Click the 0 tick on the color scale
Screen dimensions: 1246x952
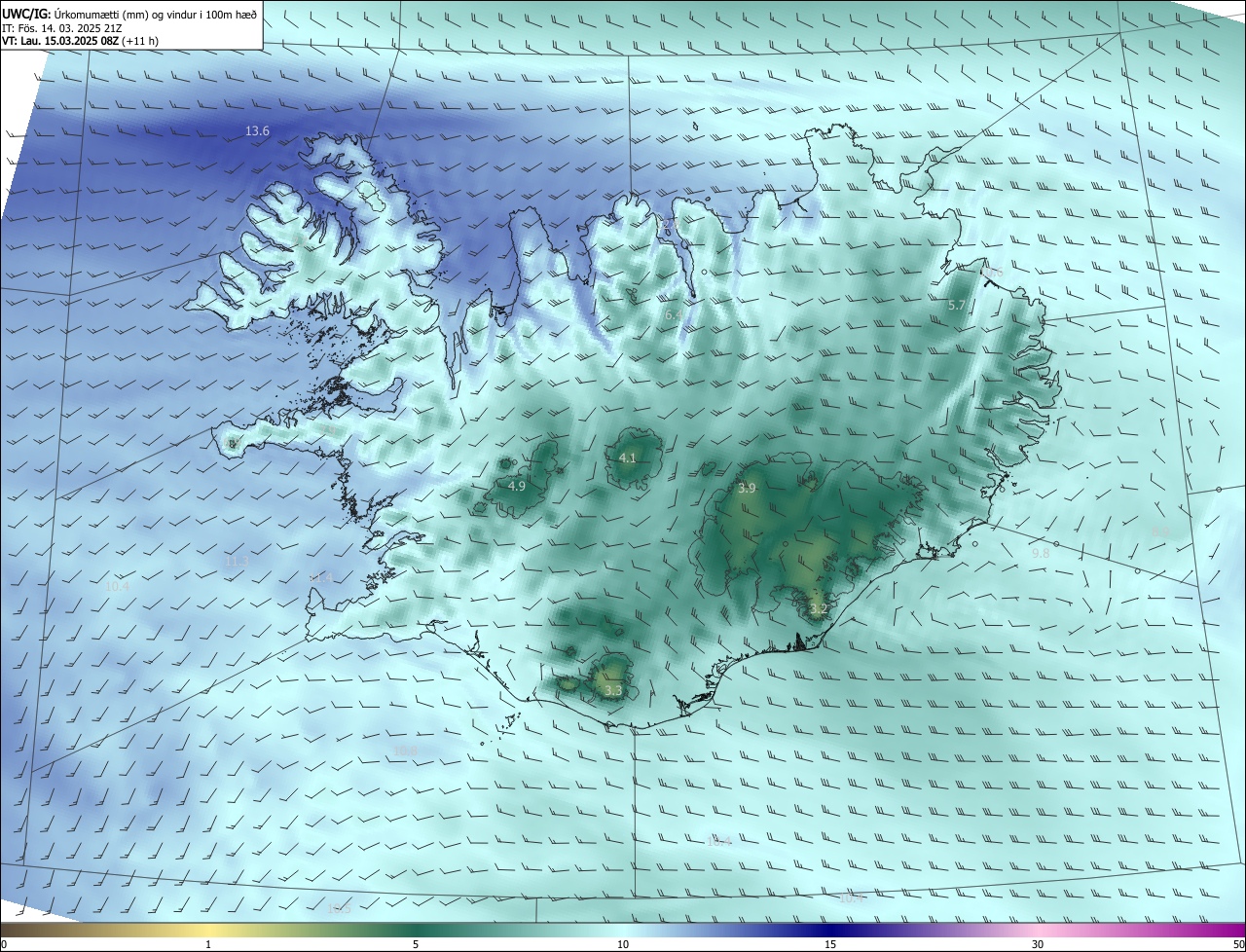(x=4, y=944)
